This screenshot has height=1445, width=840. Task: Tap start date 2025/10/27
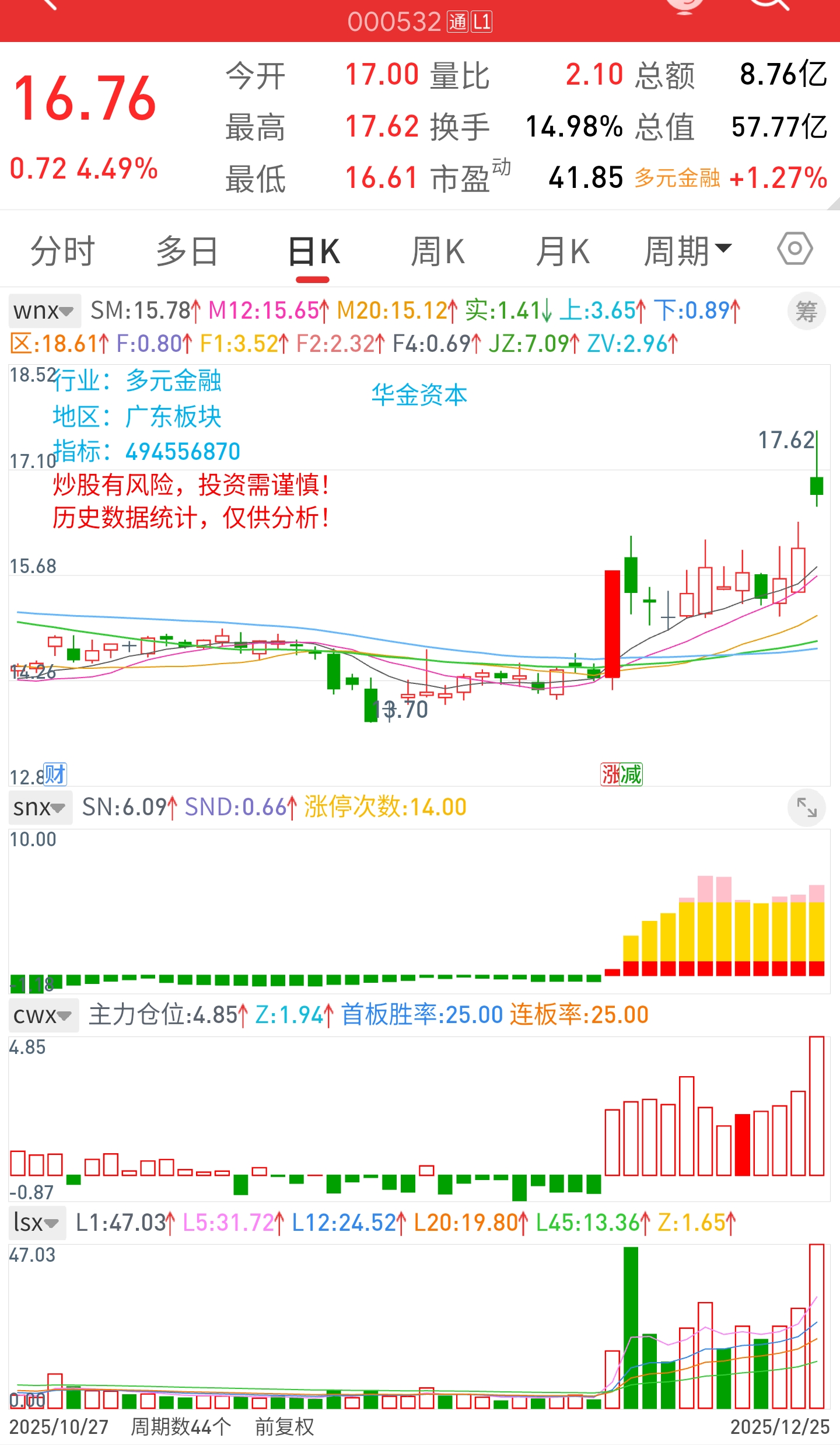[59, 1427]
